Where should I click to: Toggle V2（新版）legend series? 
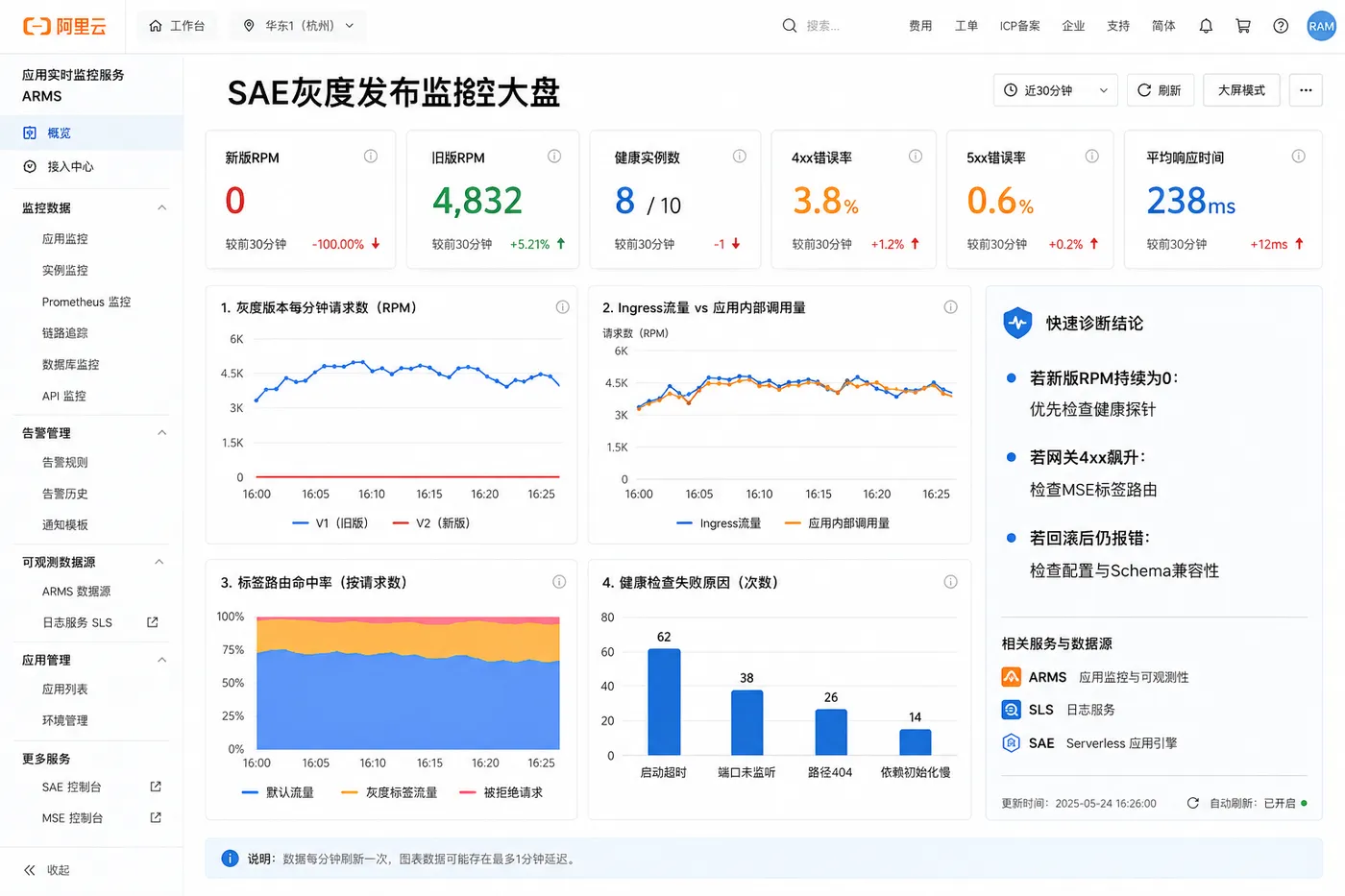pyautogui.click(x=431, y=523)
